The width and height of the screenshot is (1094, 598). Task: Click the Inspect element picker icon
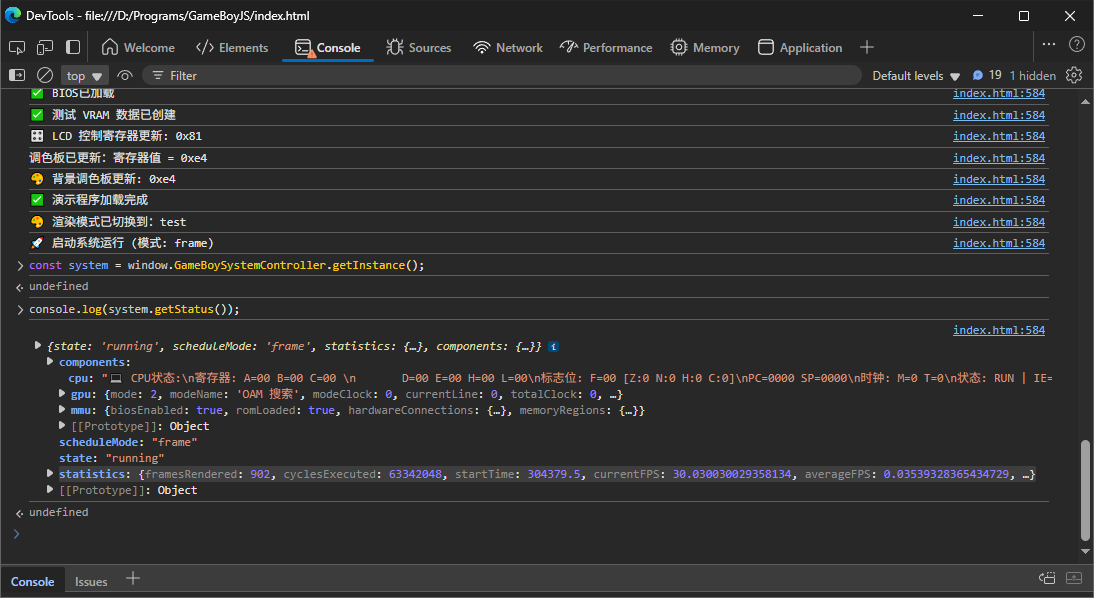point(17,47)
